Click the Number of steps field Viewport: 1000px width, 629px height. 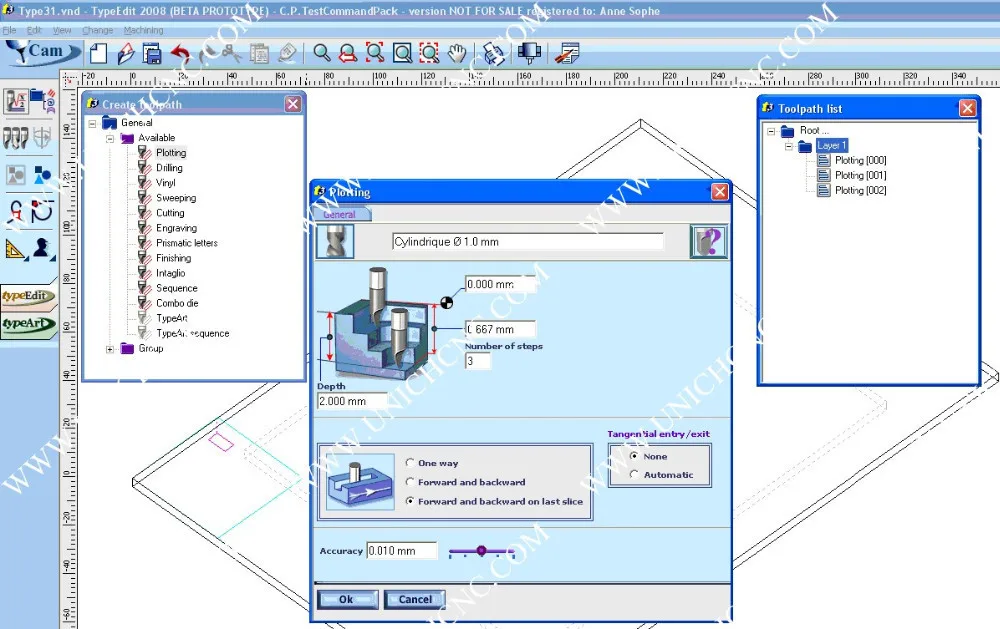coord(478,361)
